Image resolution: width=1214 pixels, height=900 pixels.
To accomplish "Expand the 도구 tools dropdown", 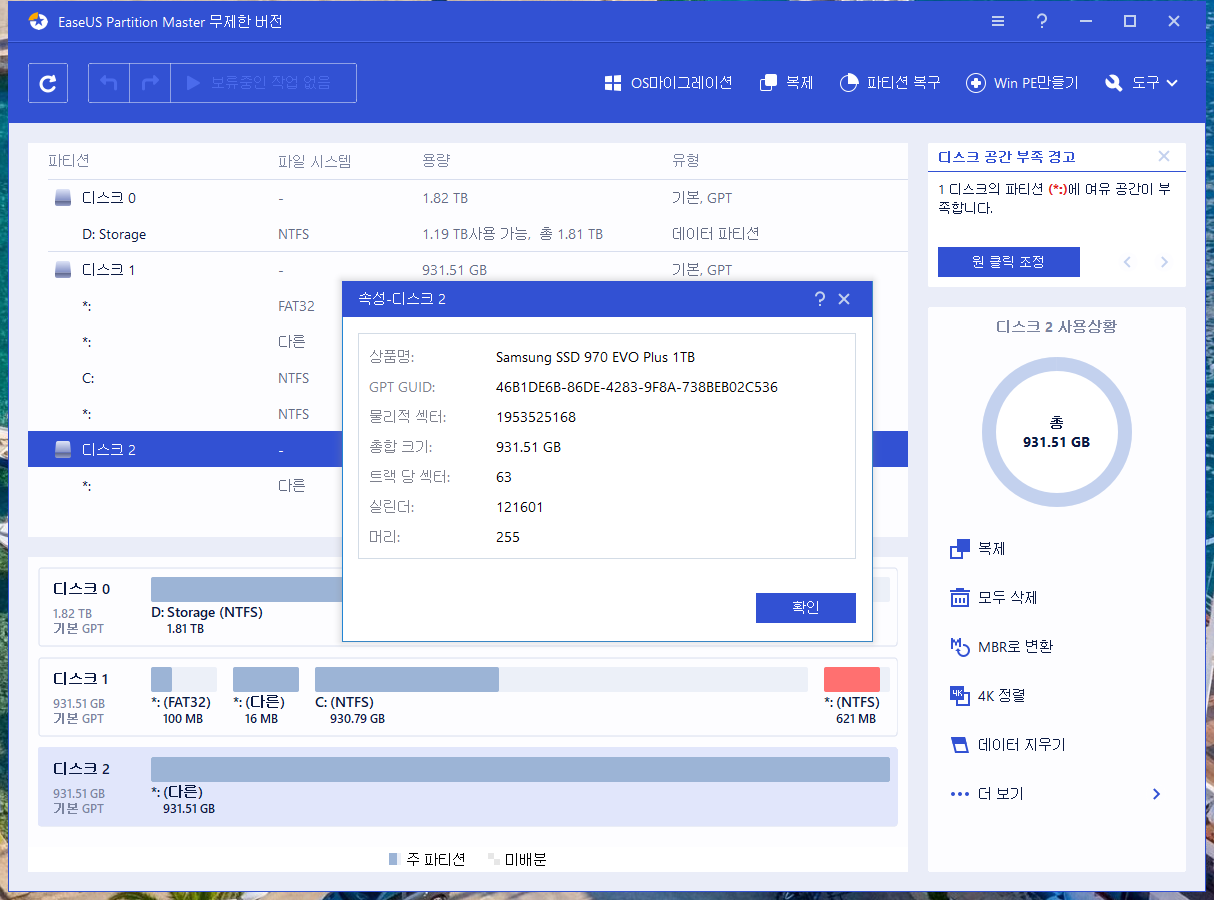I will pyautogui.click(x=1141, y=83).
